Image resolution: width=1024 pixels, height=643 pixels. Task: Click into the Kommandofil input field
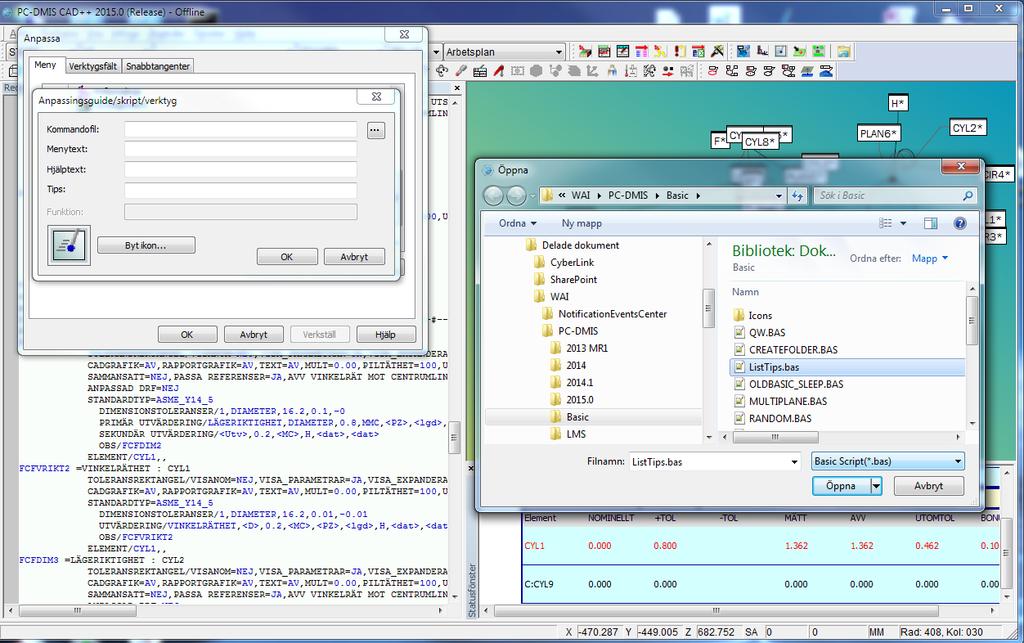(240, 129)
